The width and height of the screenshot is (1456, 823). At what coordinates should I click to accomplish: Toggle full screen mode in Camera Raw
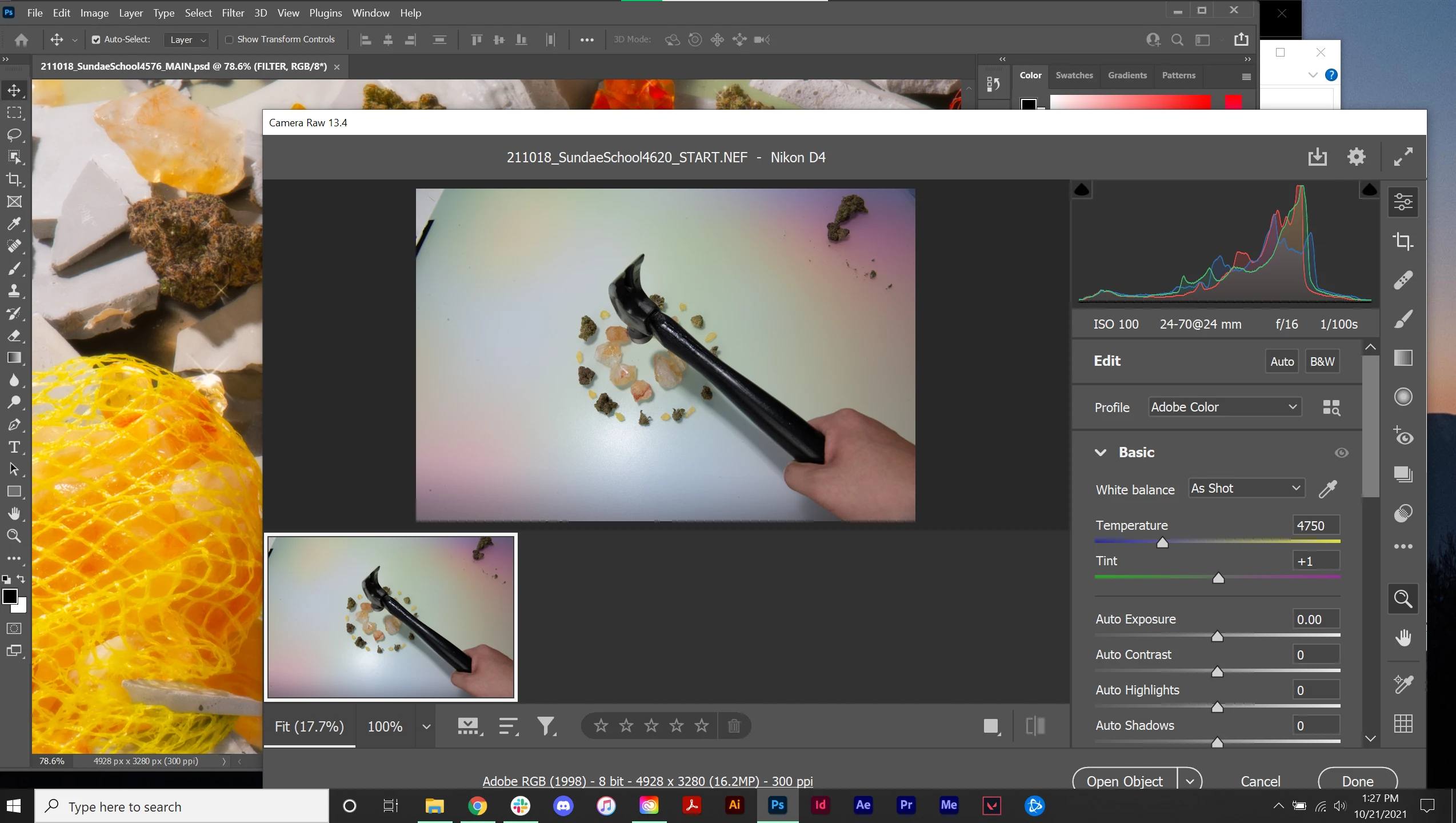point(1403,157)
